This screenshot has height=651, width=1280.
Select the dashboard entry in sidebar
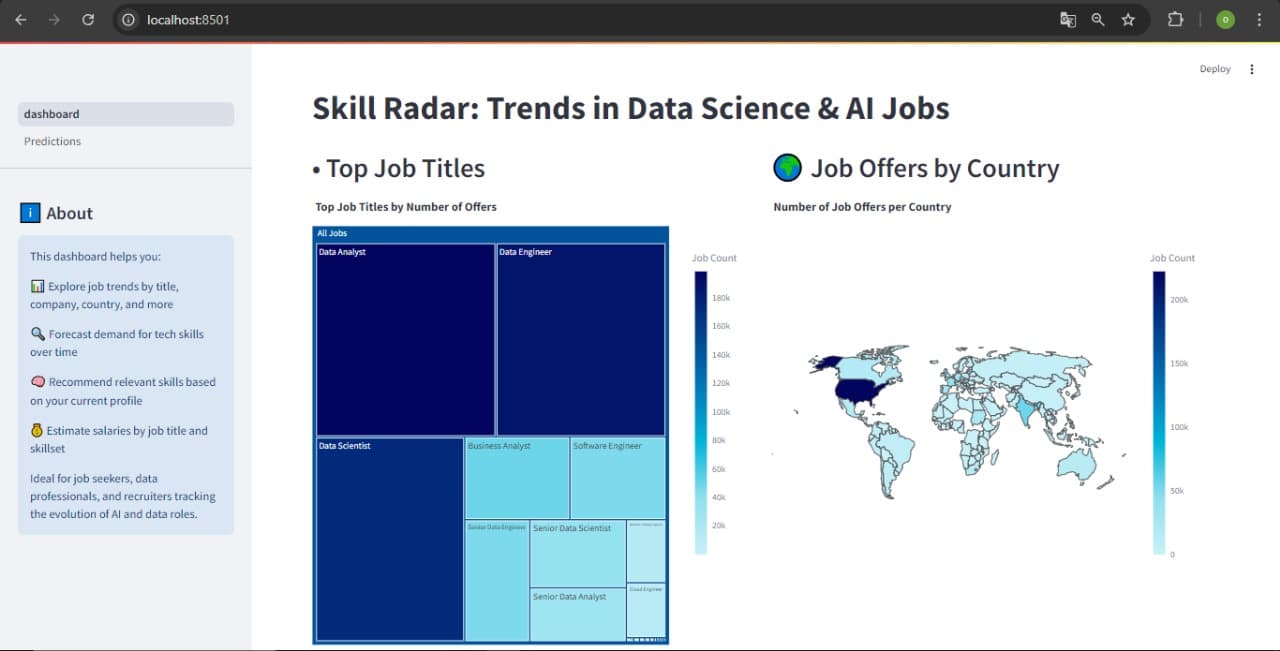(52, 113)
